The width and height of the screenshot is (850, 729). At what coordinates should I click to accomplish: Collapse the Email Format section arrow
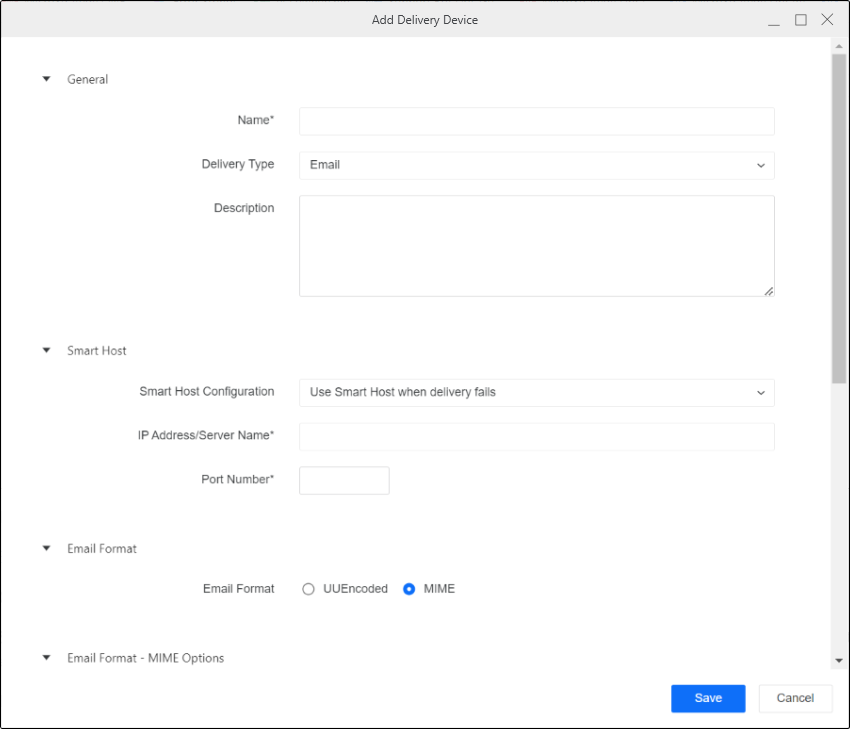click(46, 548)
